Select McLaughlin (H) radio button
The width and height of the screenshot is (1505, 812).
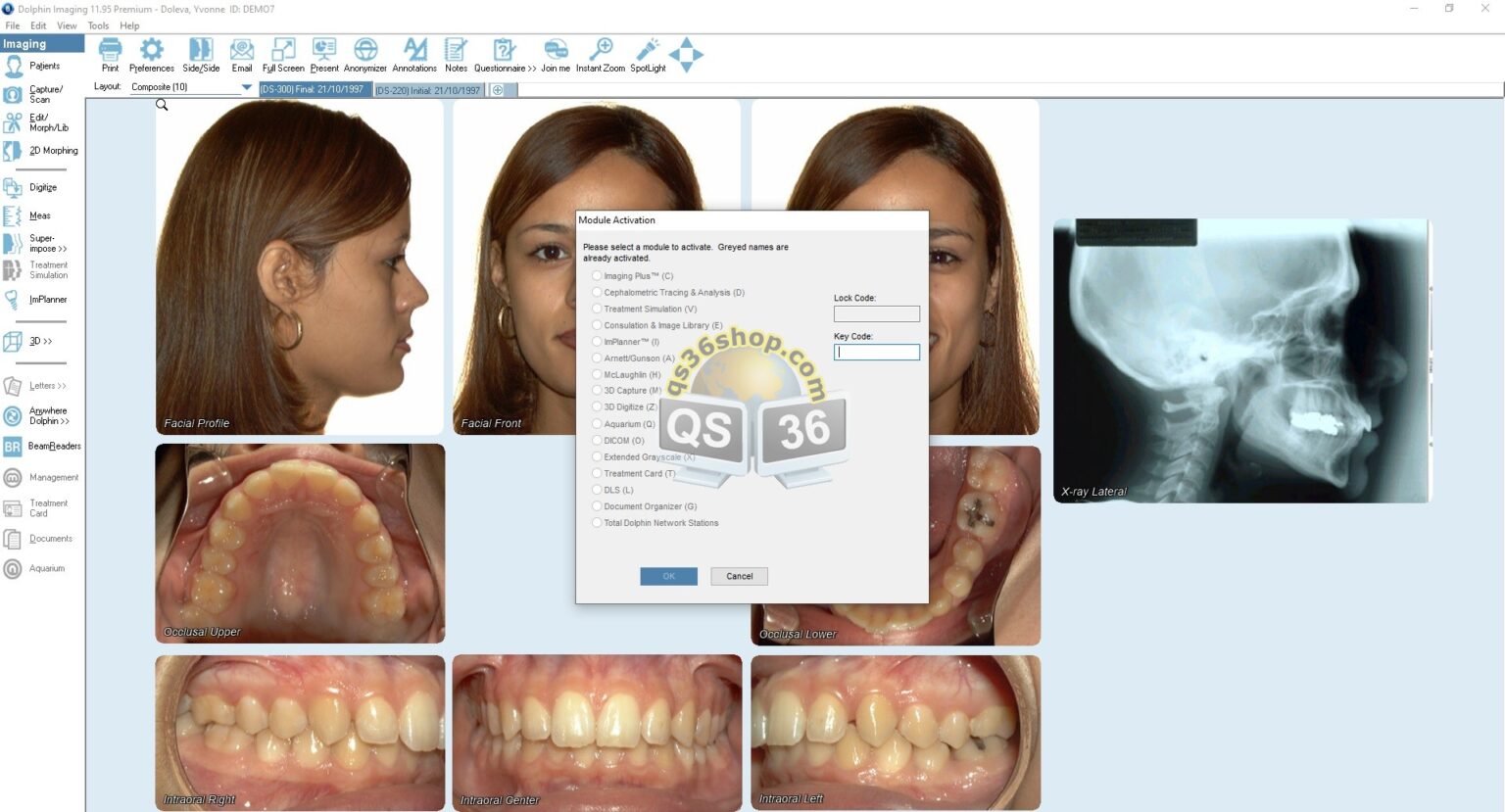pos(597,374)
